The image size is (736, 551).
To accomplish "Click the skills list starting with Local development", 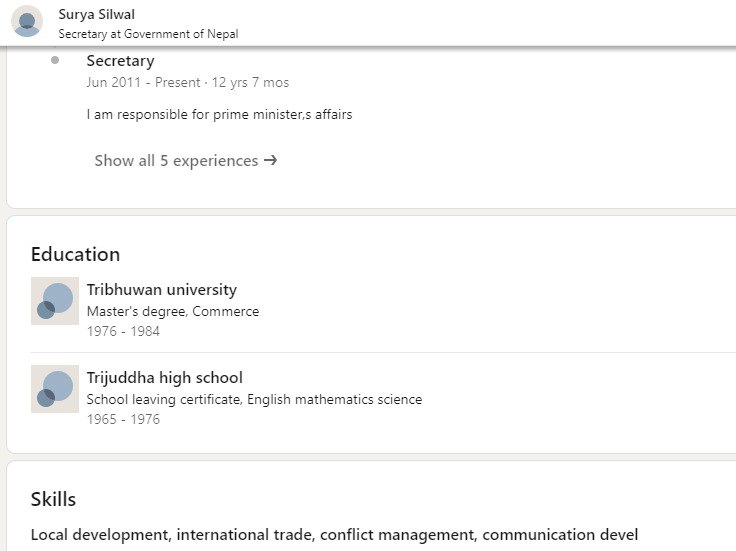I will [x=334, y=535].
